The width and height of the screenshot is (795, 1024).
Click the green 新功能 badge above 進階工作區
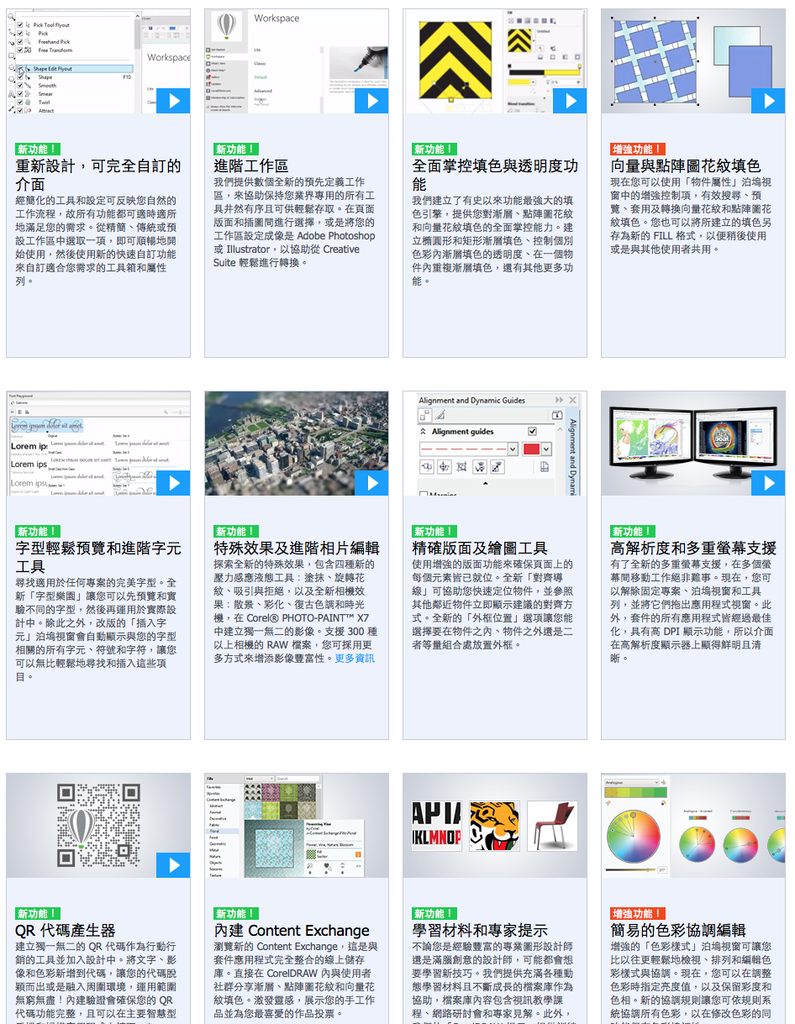[236, 149]
